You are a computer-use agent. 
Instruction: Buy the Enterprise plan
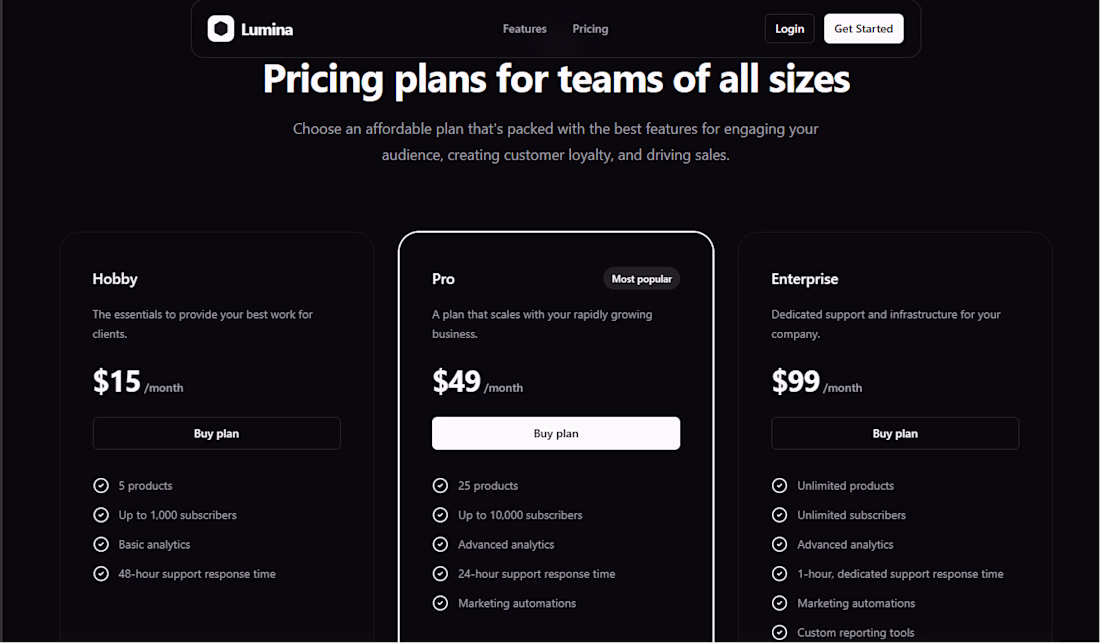tap(895, 433)
